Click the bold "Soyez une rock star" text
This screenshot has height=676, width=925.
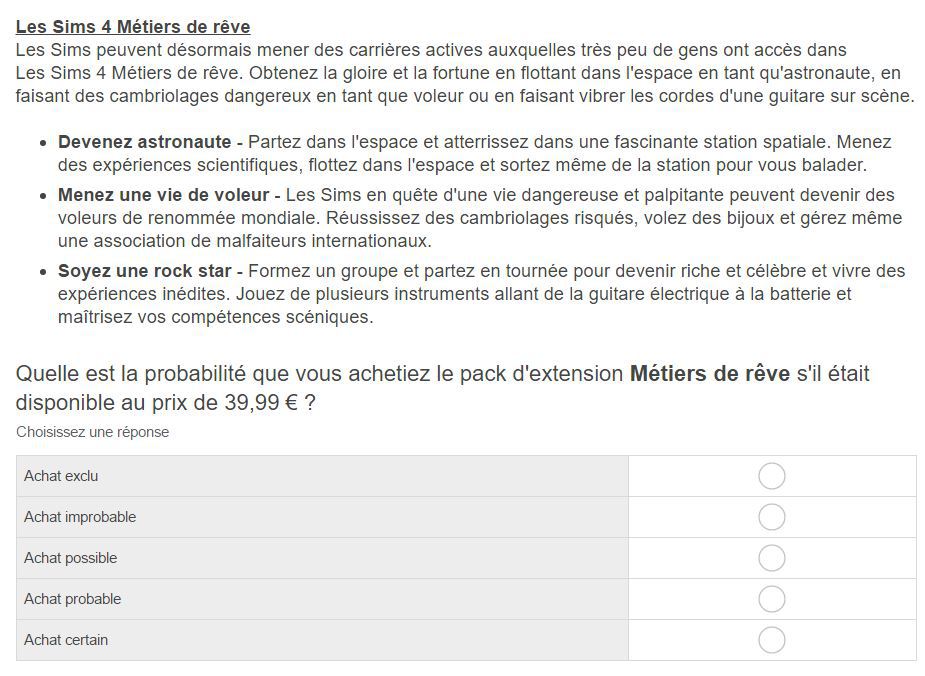[145, 271]
